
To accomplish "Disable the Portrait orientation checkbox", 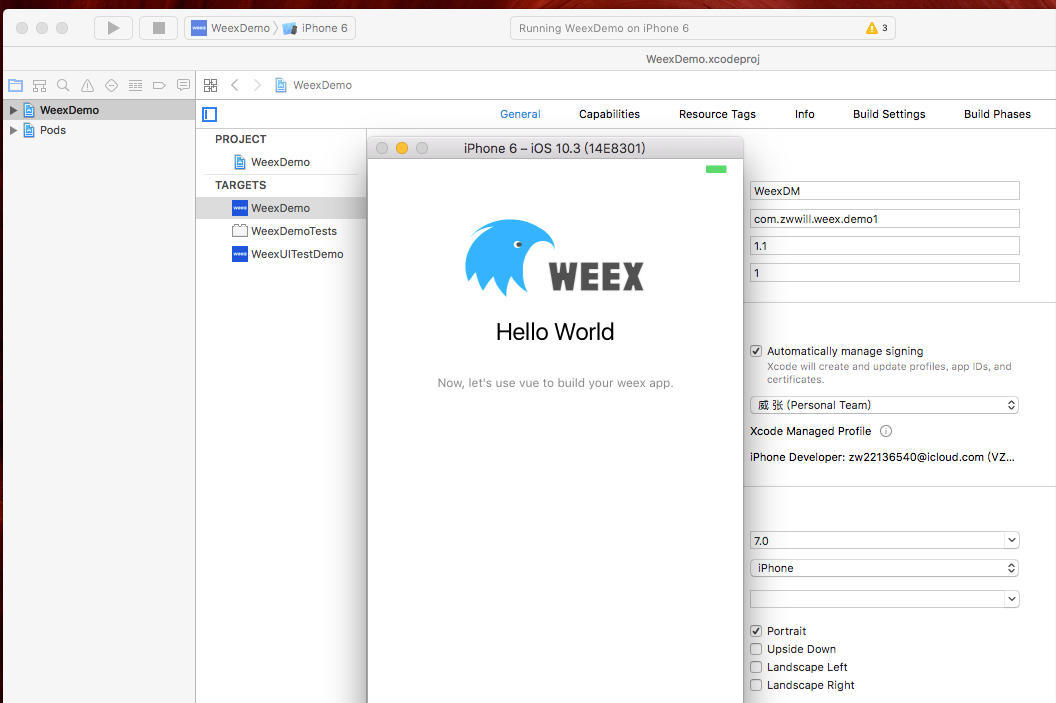I will pos(756,631).
